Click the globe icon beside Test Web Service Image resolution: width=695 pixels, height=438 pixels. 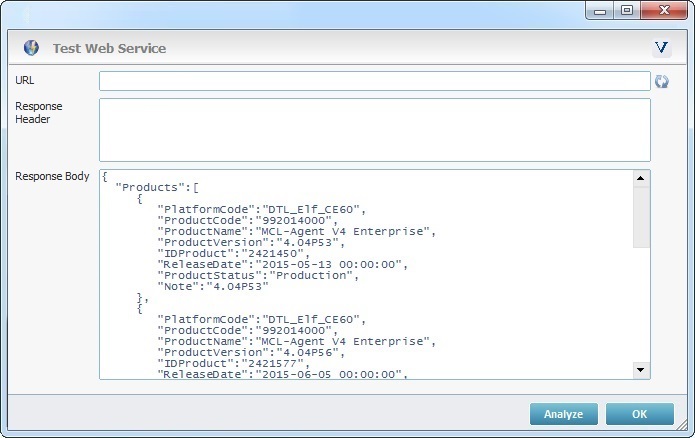pos(31,48)
